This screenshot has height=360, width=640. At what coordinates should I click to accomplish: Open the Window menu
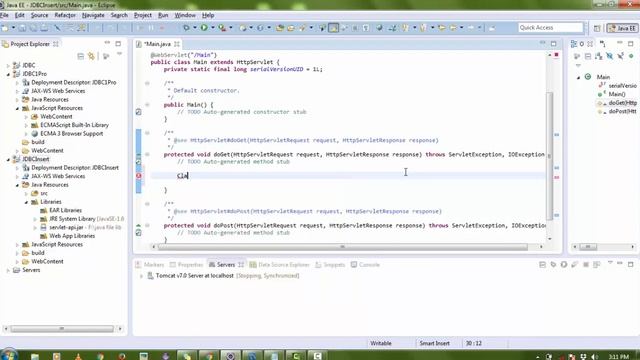click(x=185, y=15)
